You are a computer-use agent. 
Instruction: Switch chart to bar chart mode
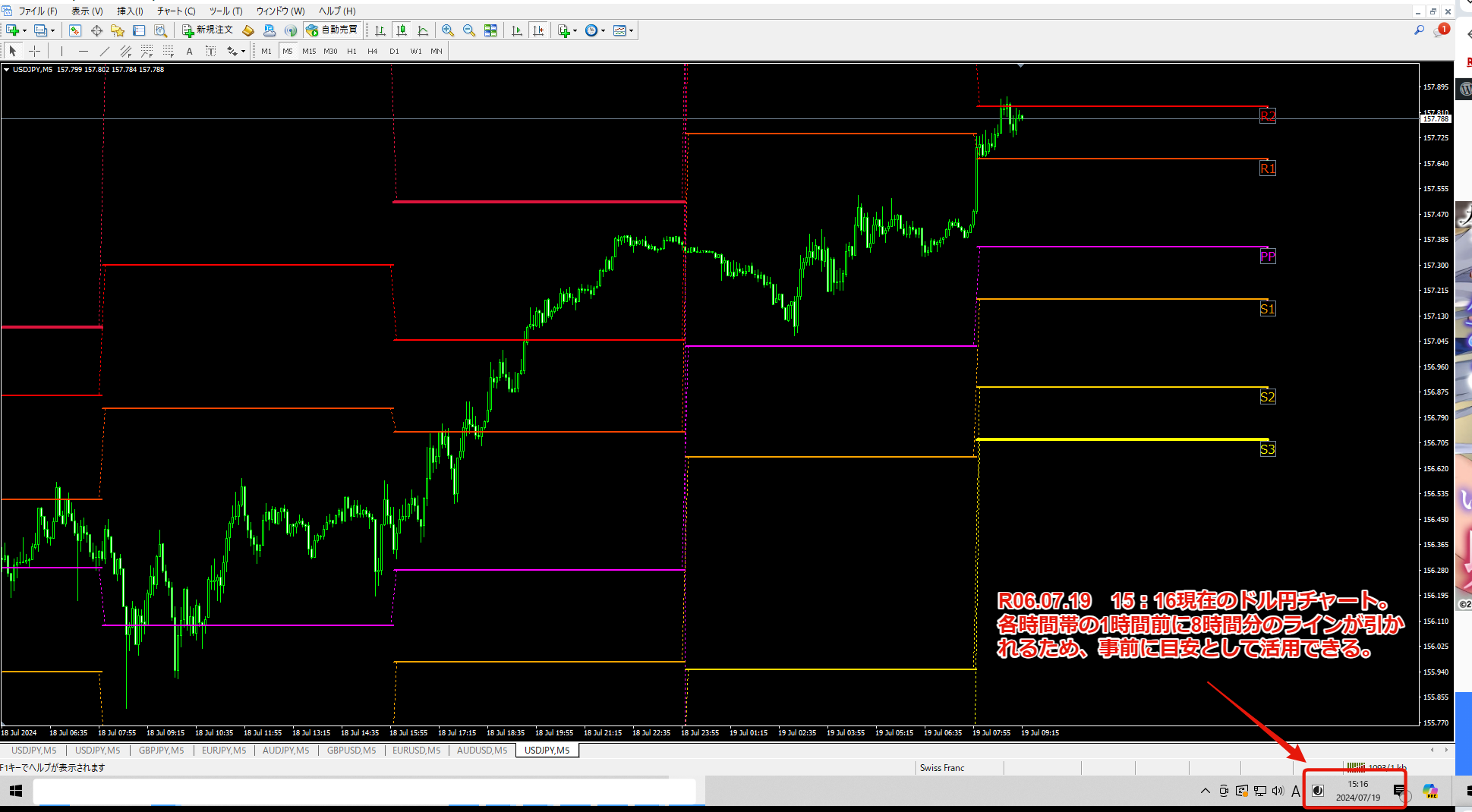tap(380, 30)
